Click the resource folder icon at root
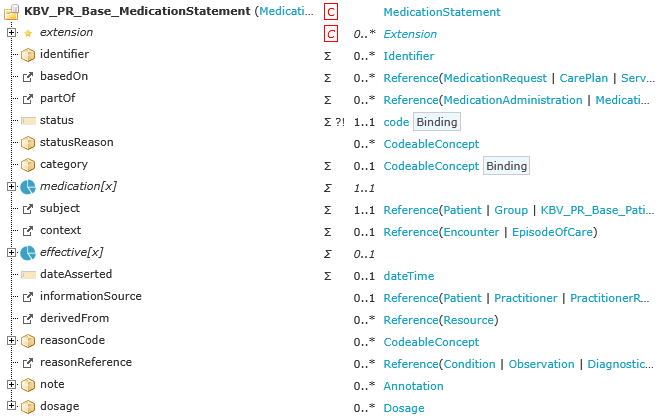The image size is (660, 418). click(12, 12)
